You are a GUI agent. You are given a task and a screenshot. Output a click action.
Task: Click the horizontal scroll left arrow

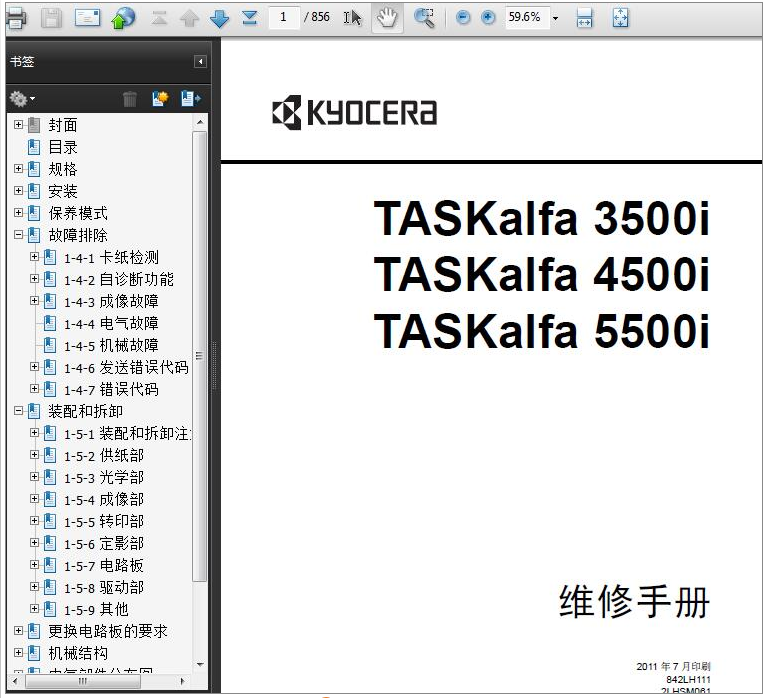[x=15, y=680]
